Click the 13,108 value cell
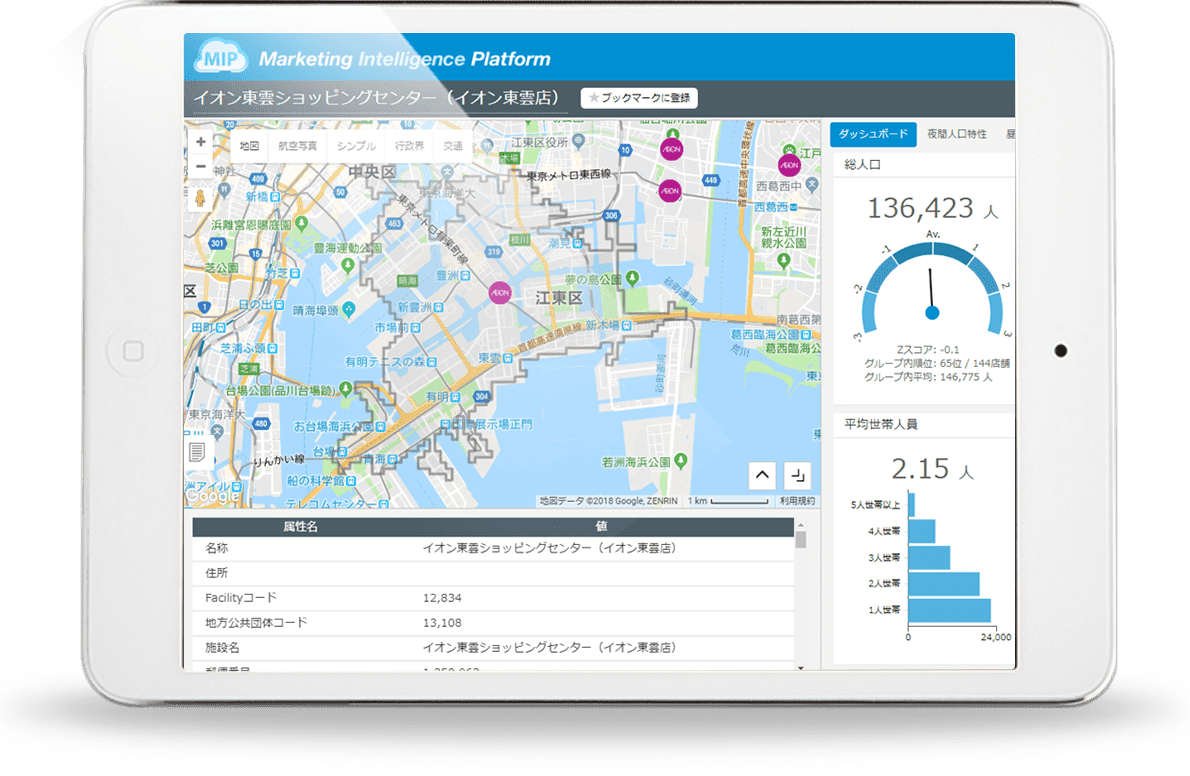 pos(442,623)
